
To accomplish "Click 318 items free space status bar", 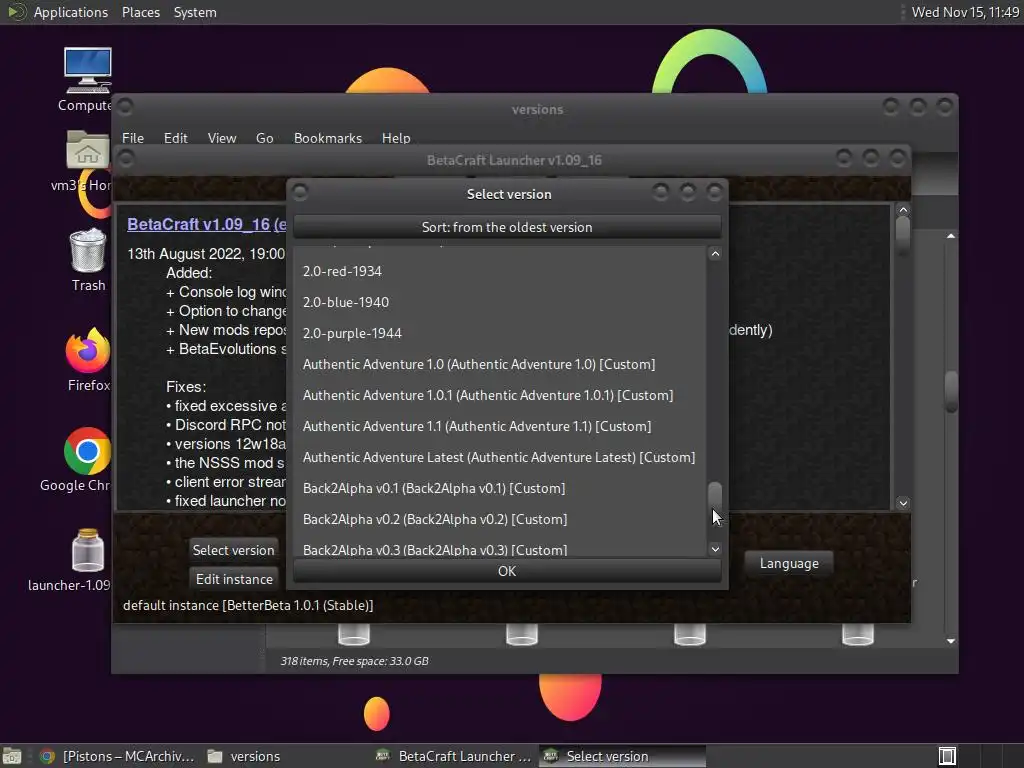I will click(355, 661).
